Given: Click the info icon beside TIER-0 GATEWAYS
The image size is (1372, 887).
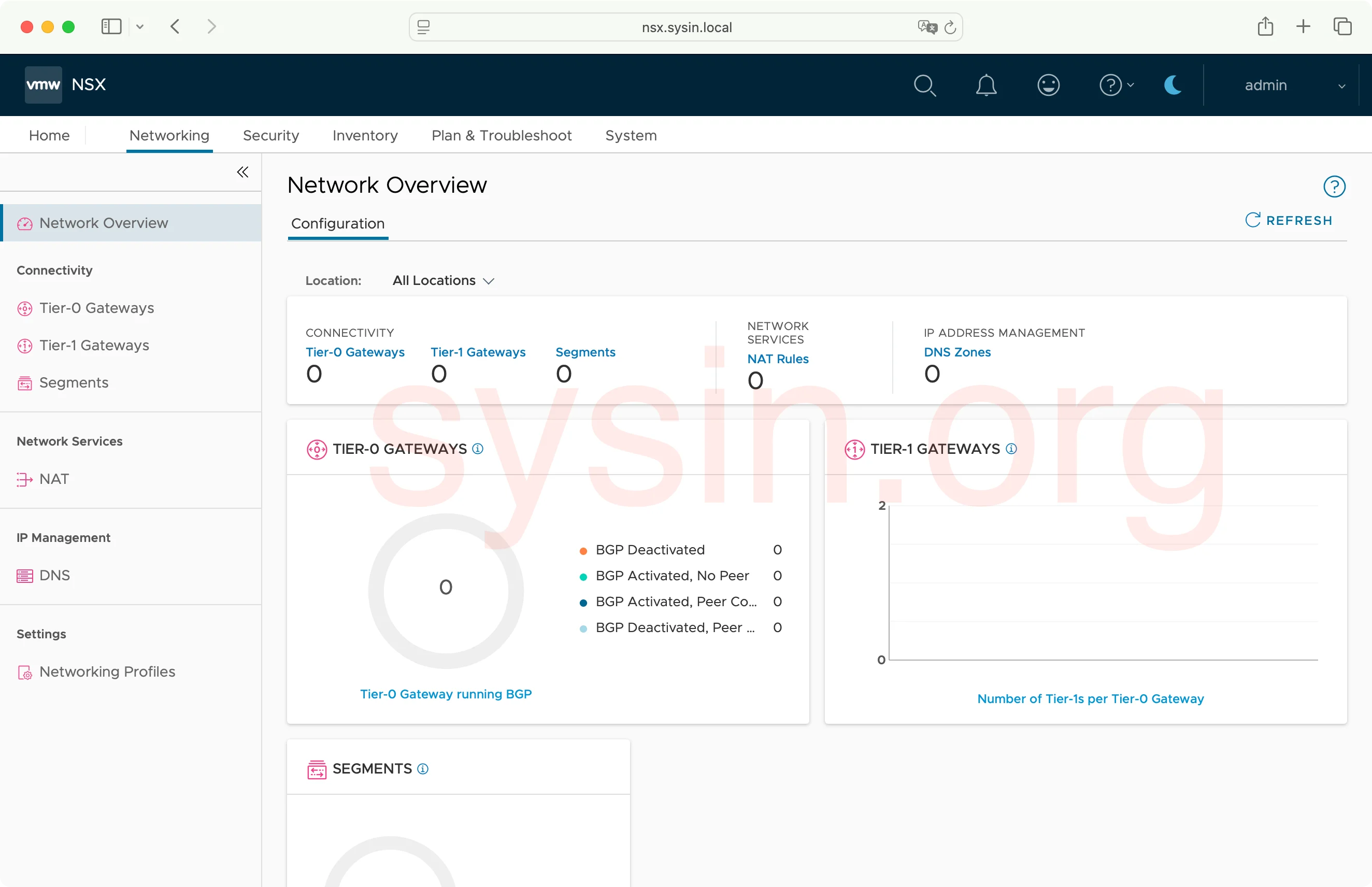Looking at the screenshot, I should [x=478, y=449].
